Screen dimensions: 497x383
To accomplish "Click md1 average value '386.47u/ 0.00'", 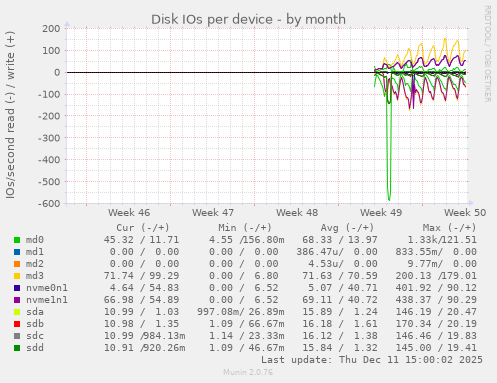I will point(337,252).
